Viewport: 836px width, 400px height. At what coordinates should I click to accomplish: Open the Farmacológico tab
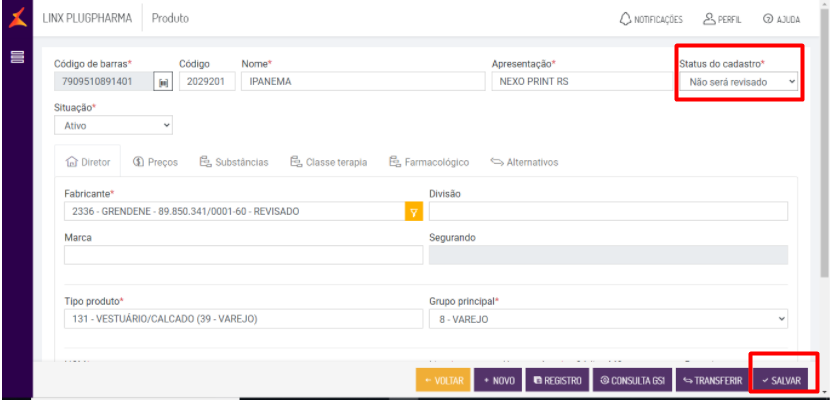pos(429,162)
